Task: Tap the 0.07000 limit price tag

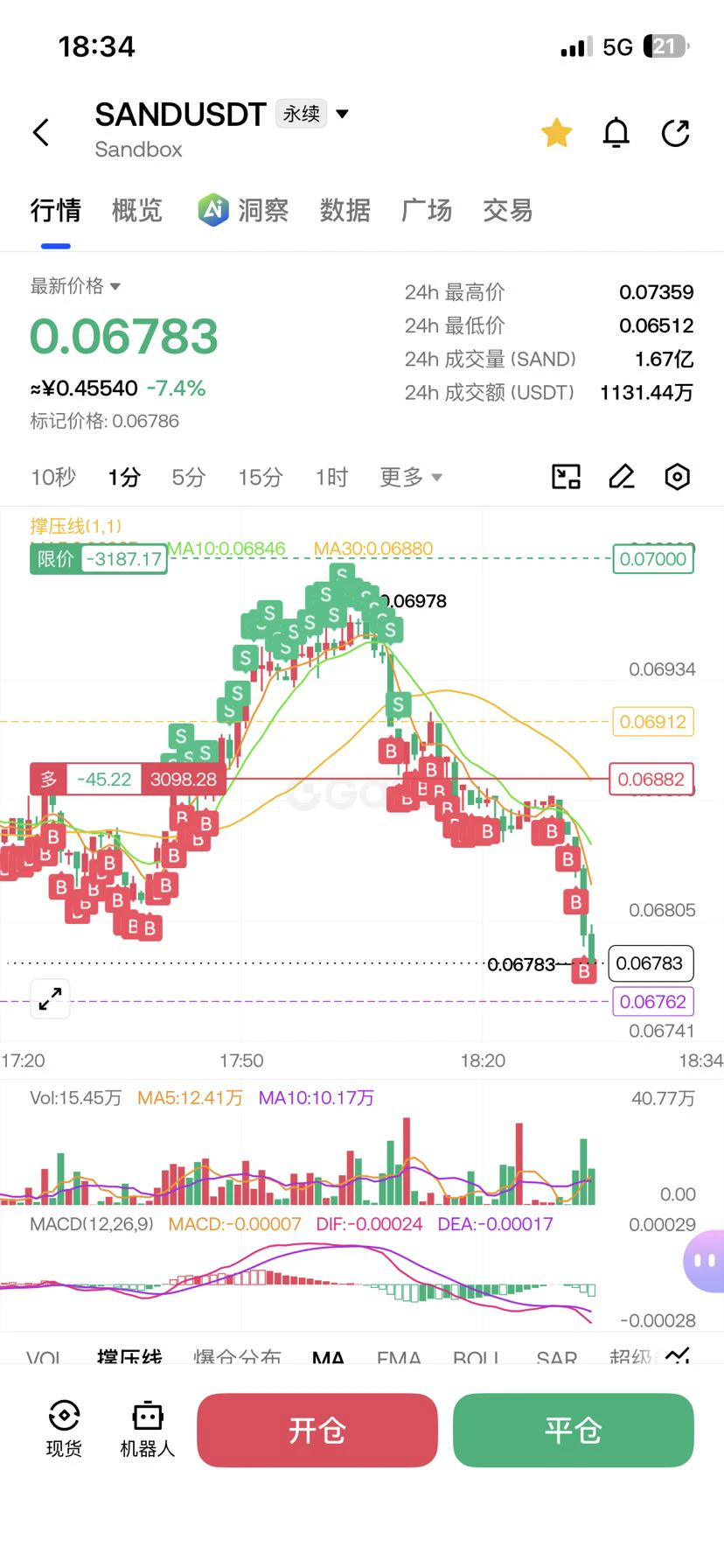Action: pyautogui.click(x=653, y=559)
